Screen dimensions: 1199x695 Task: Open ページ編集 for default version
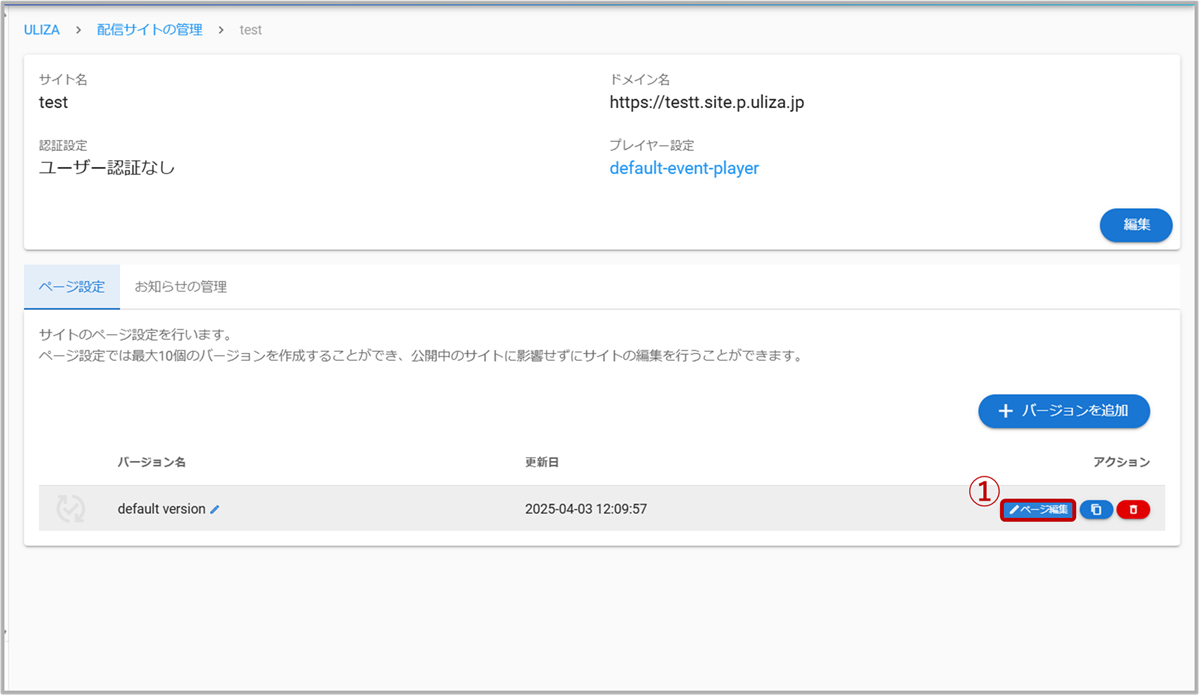click(x=1038, y=510)
